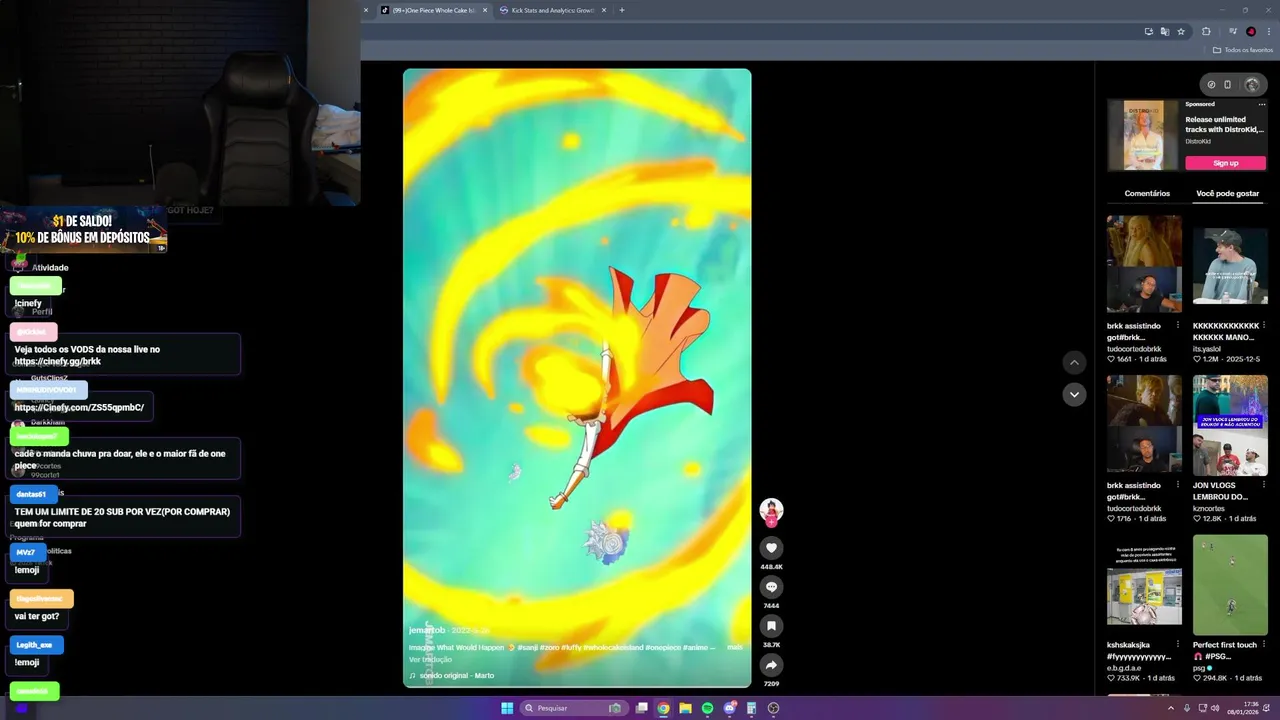This screenshot has width=1280, height=720.
Task: Open comments via speech bubble icon
Action: click(x=771, y=587)
